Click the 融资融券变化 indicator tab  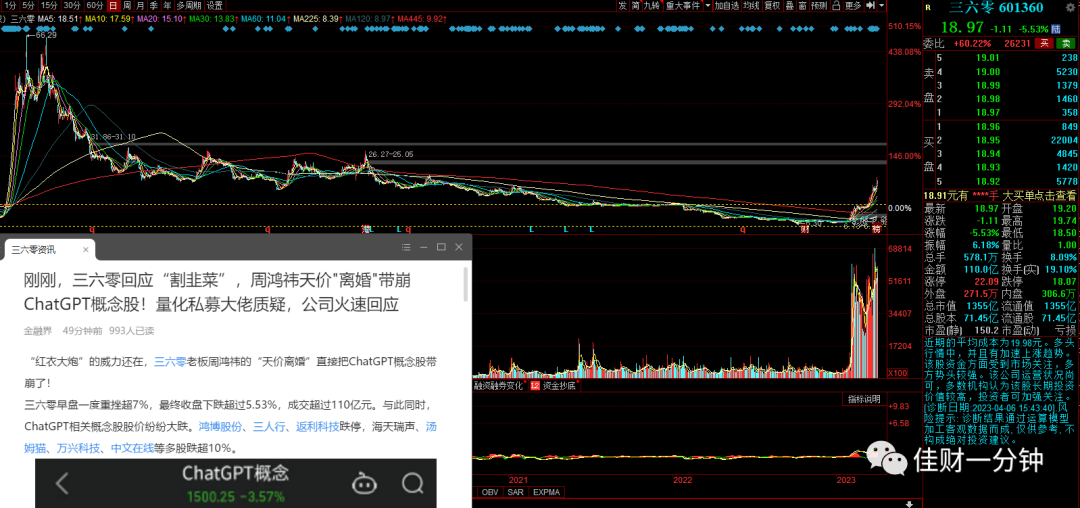click(498, 386)
